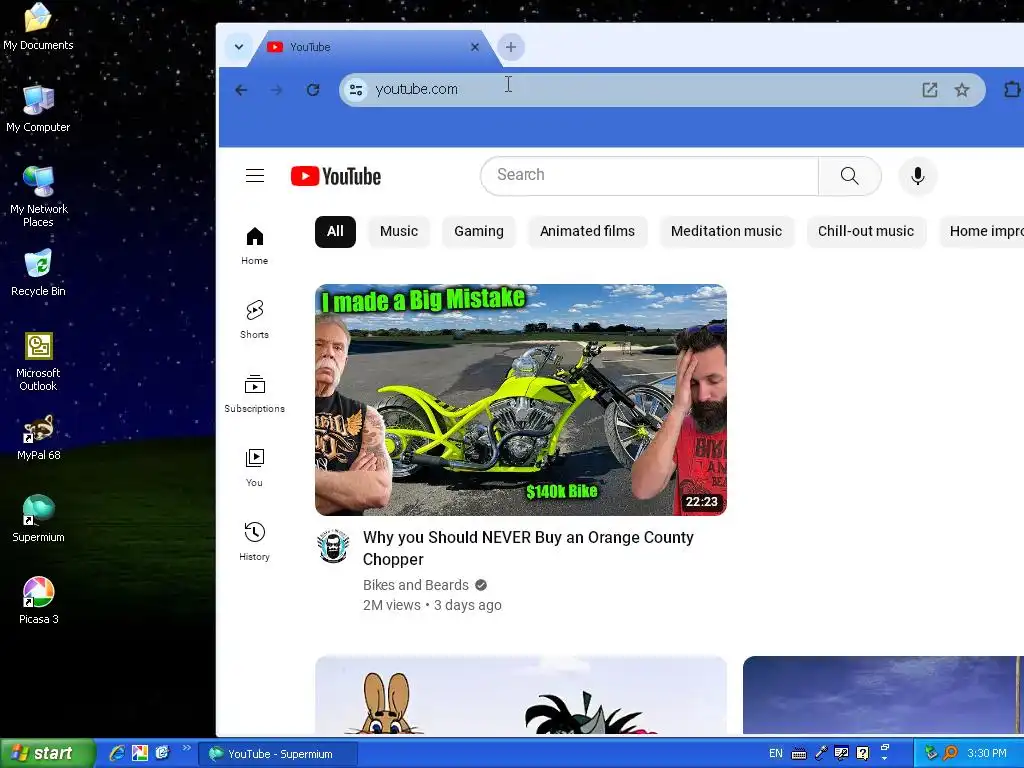Select the Chill-out music chip
Screen dimensions: 1024x768
865,231
